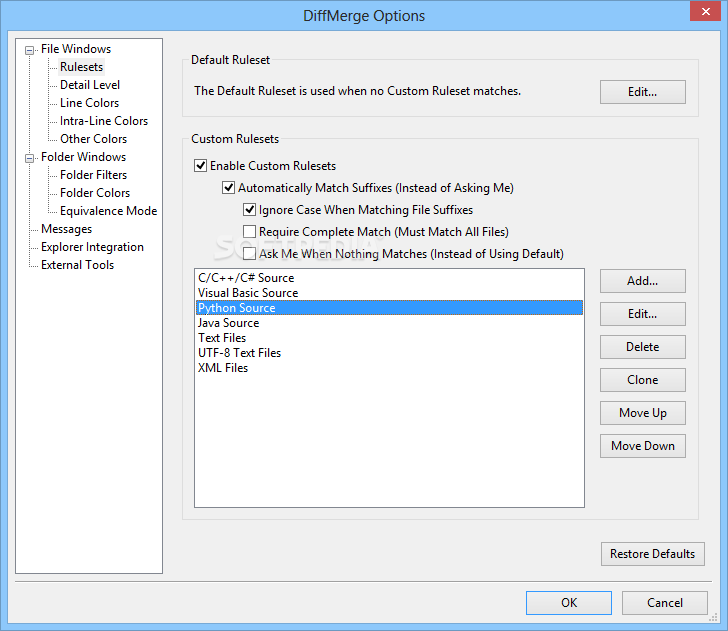Collapse the Folder Windows tree node
This screenshot has height=631, width=728.
(x=29, y=158)
